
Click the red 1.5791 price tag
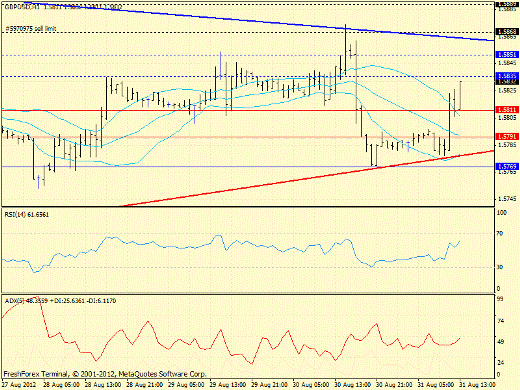pos(507,136)
